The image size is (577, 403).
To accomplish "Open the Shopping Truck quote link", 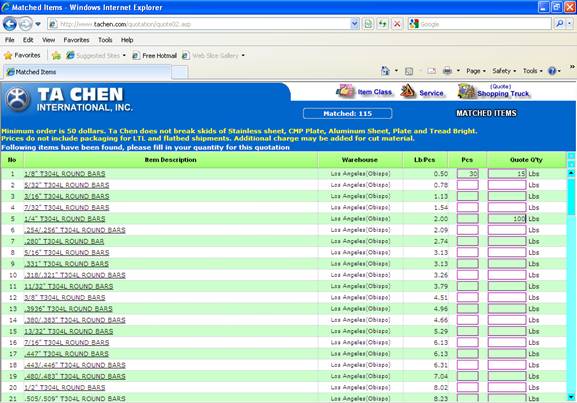I will [x=494, y=91].
